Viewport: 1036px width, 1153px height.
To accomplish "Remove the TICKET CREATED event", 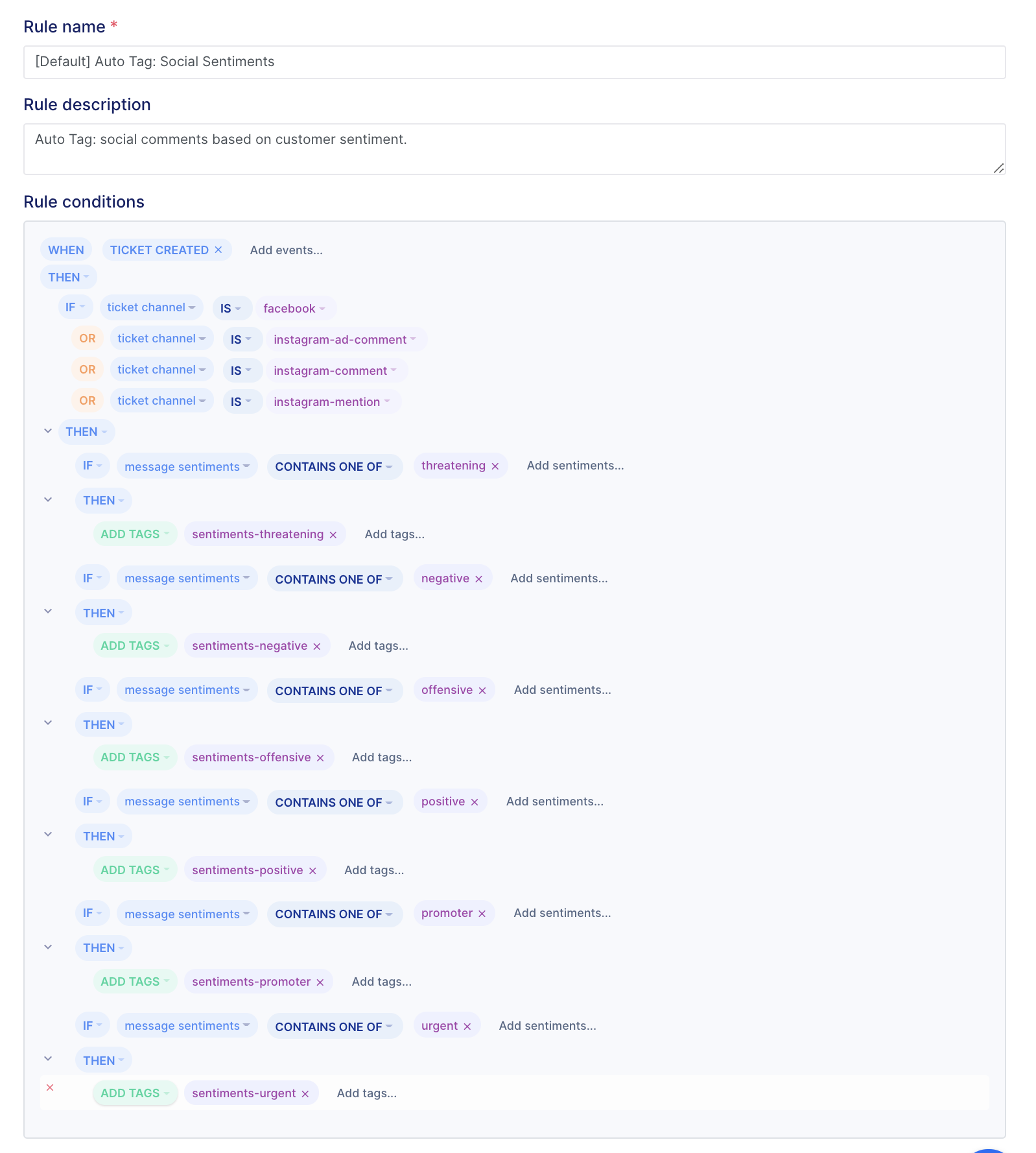I will pos(218,250).
